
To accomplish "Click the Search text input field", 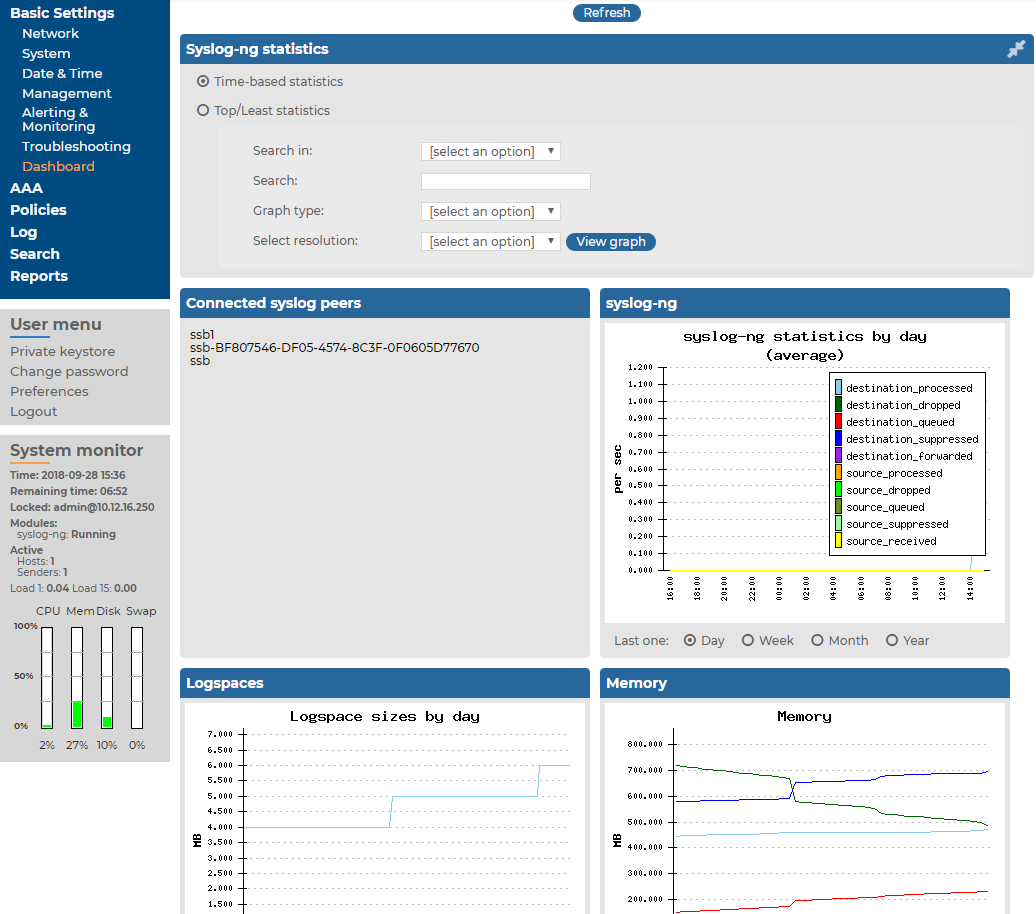I will [x=506, y=182].
